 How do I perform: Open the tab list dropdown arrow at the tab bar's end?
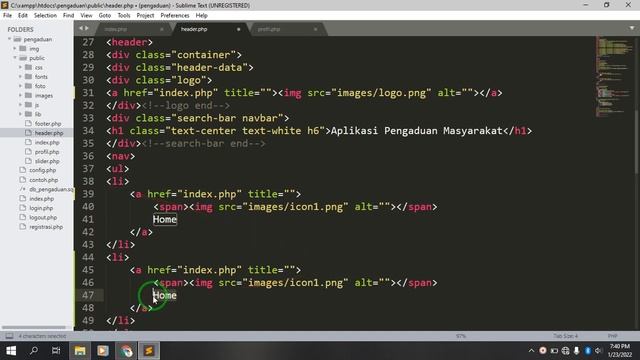(632, 28)
